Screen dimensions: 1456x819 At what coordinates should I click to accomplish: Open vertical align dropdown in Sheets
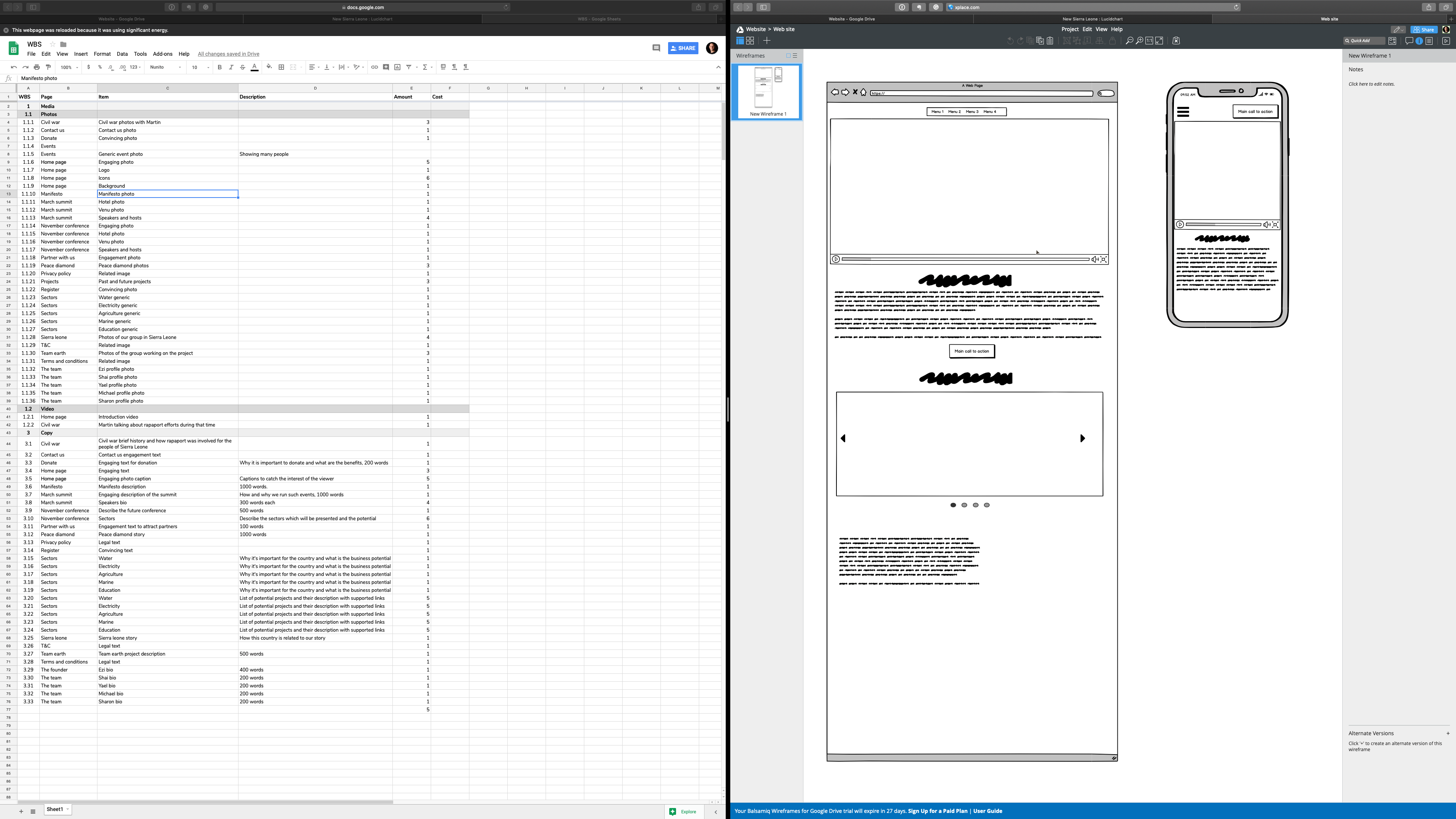click(x=329, y=67)
